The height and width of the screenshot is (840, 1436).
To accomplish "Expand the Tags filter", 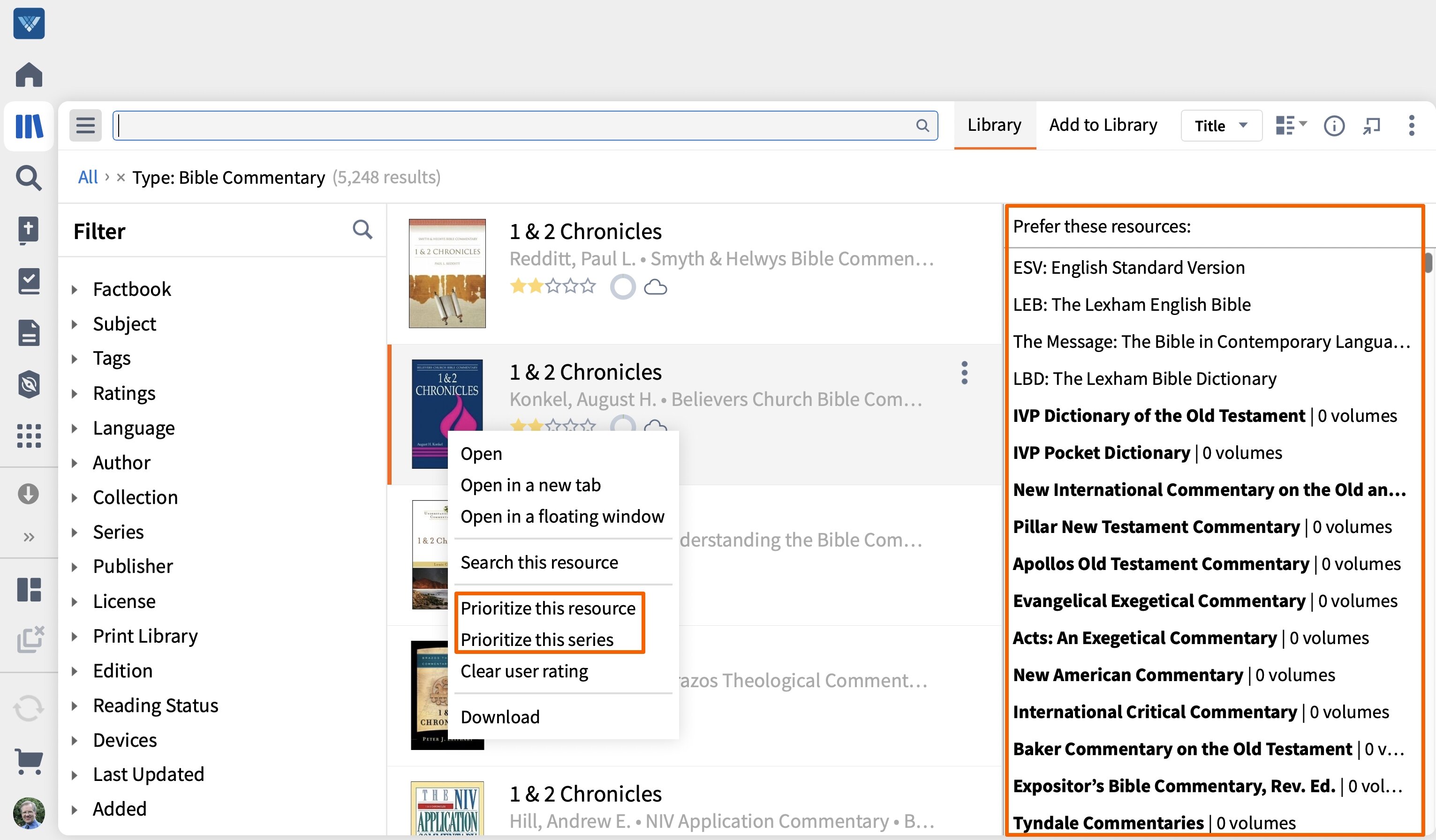I will 75,359.
